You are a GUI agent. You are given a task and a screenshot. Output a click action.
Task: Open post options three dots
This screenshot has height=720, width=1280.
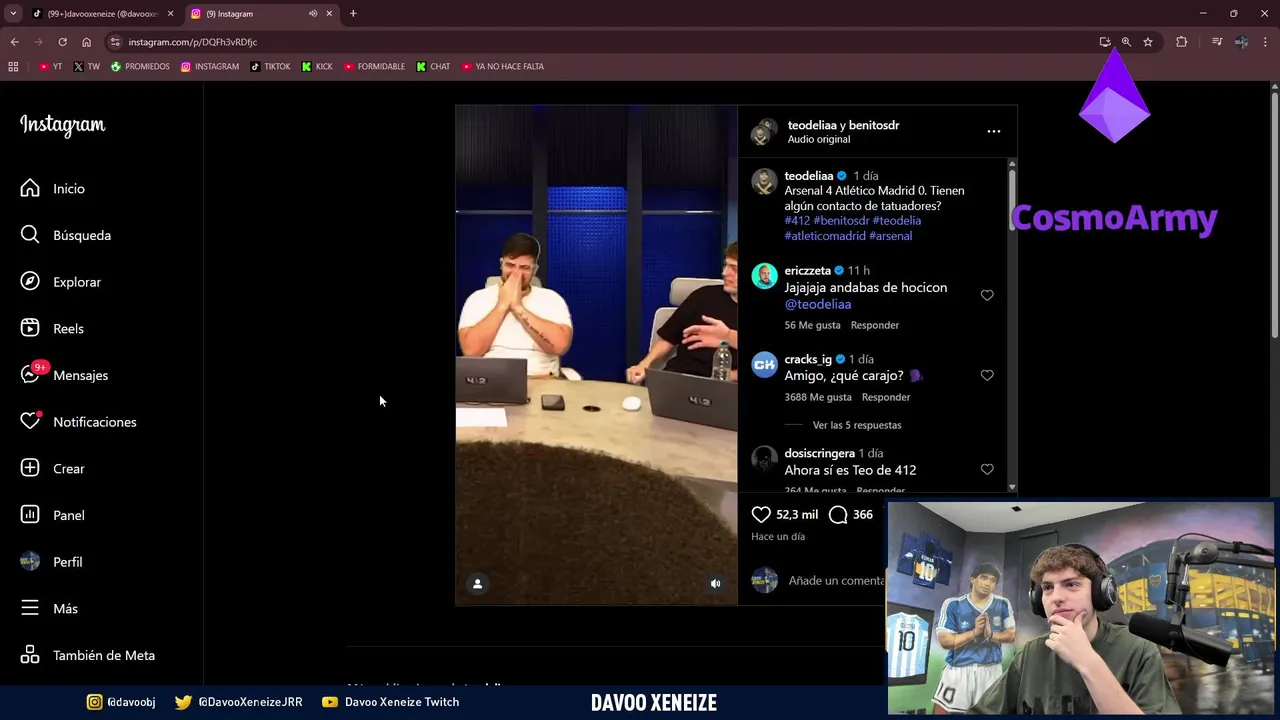tap(993, 131)
